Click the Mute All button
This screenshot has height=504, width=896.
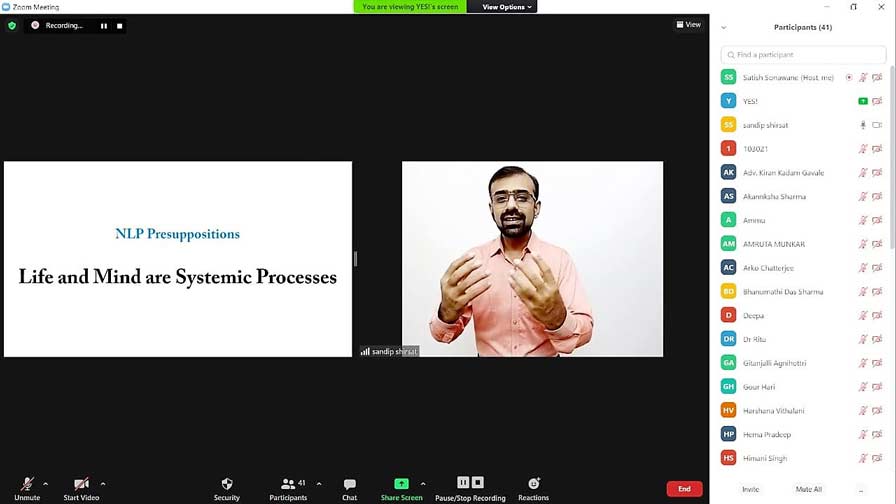(x=808, y=489)
